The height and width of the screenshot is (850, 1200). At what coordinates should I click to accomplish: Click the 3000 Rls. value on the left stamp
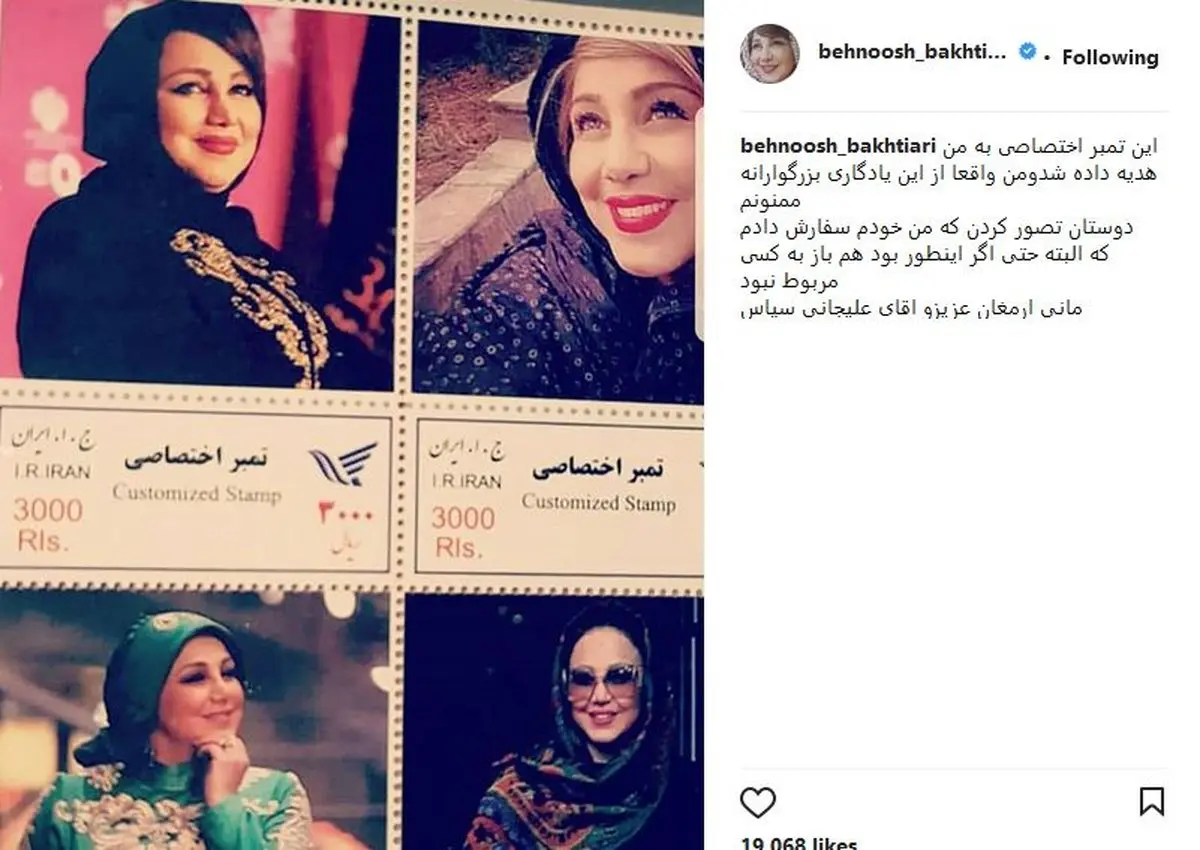click(47, 527)
